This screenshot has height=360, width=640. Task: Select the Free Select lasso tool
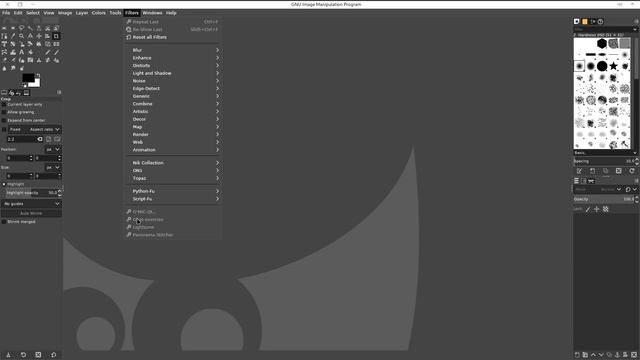21,28
